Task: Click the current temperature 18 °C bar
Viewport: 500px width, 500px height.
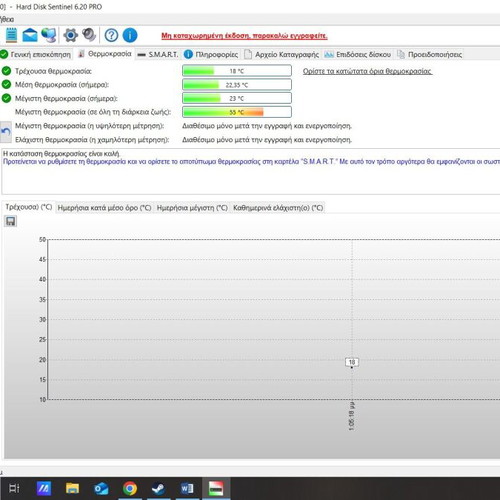Action: click(237, 71)
